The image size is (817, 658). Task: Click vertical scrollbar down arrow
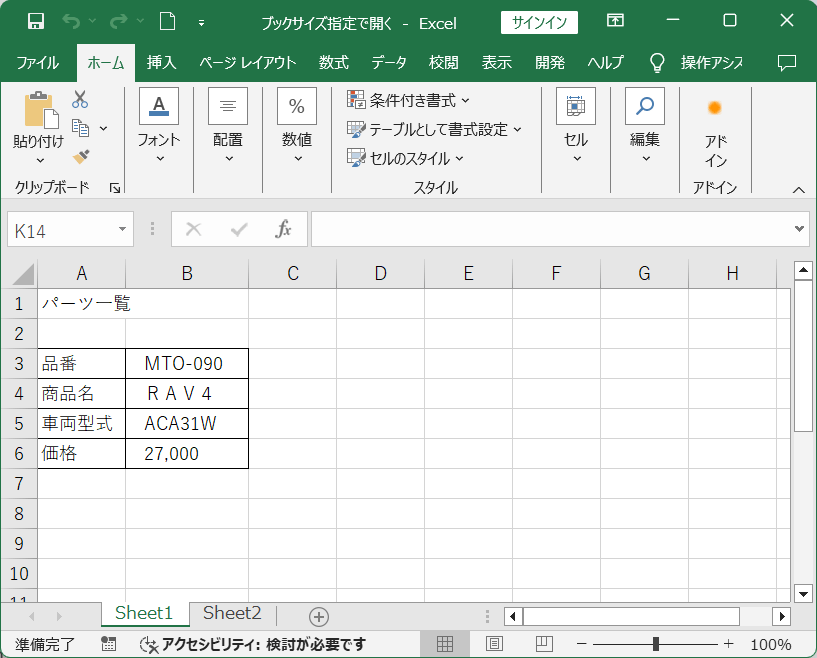point(803,593)
